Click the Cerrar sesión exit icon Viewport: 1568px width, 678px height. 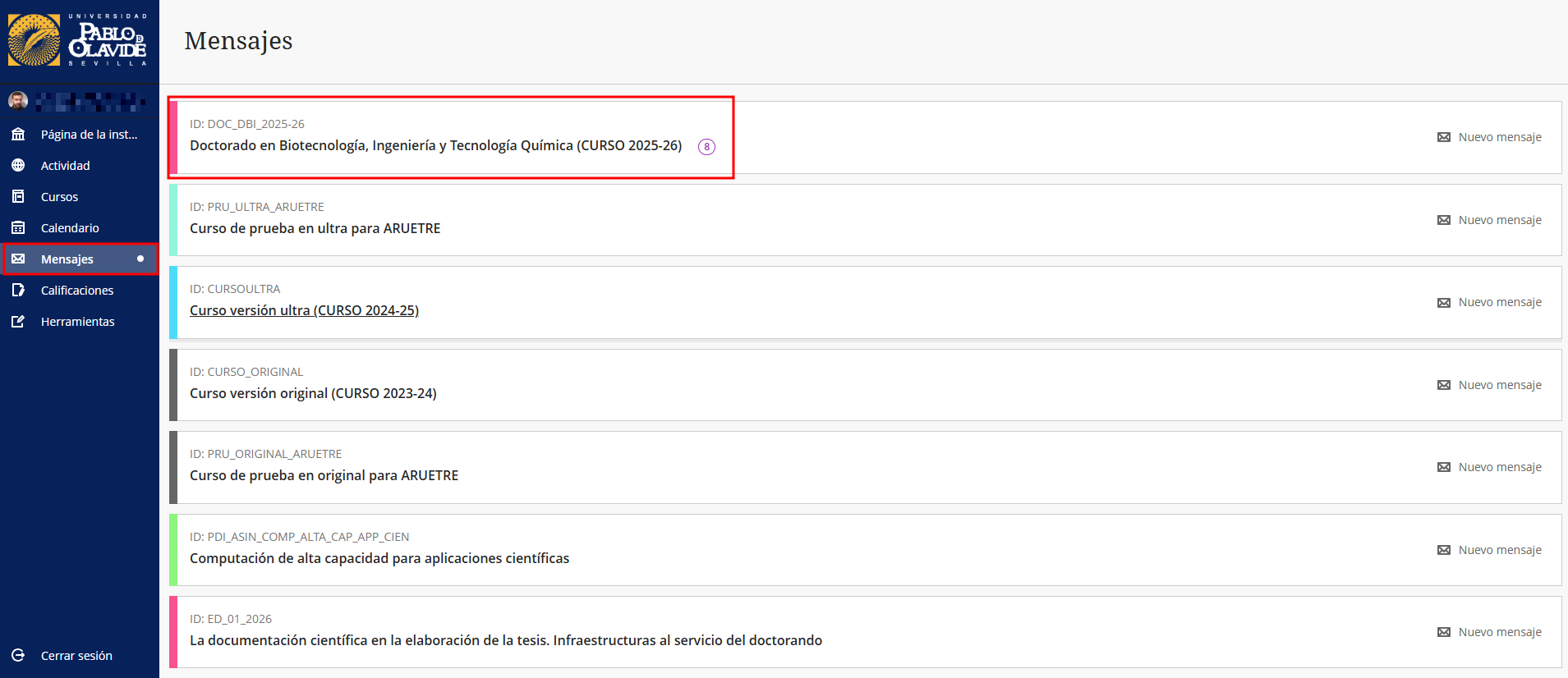click(18, 656)
